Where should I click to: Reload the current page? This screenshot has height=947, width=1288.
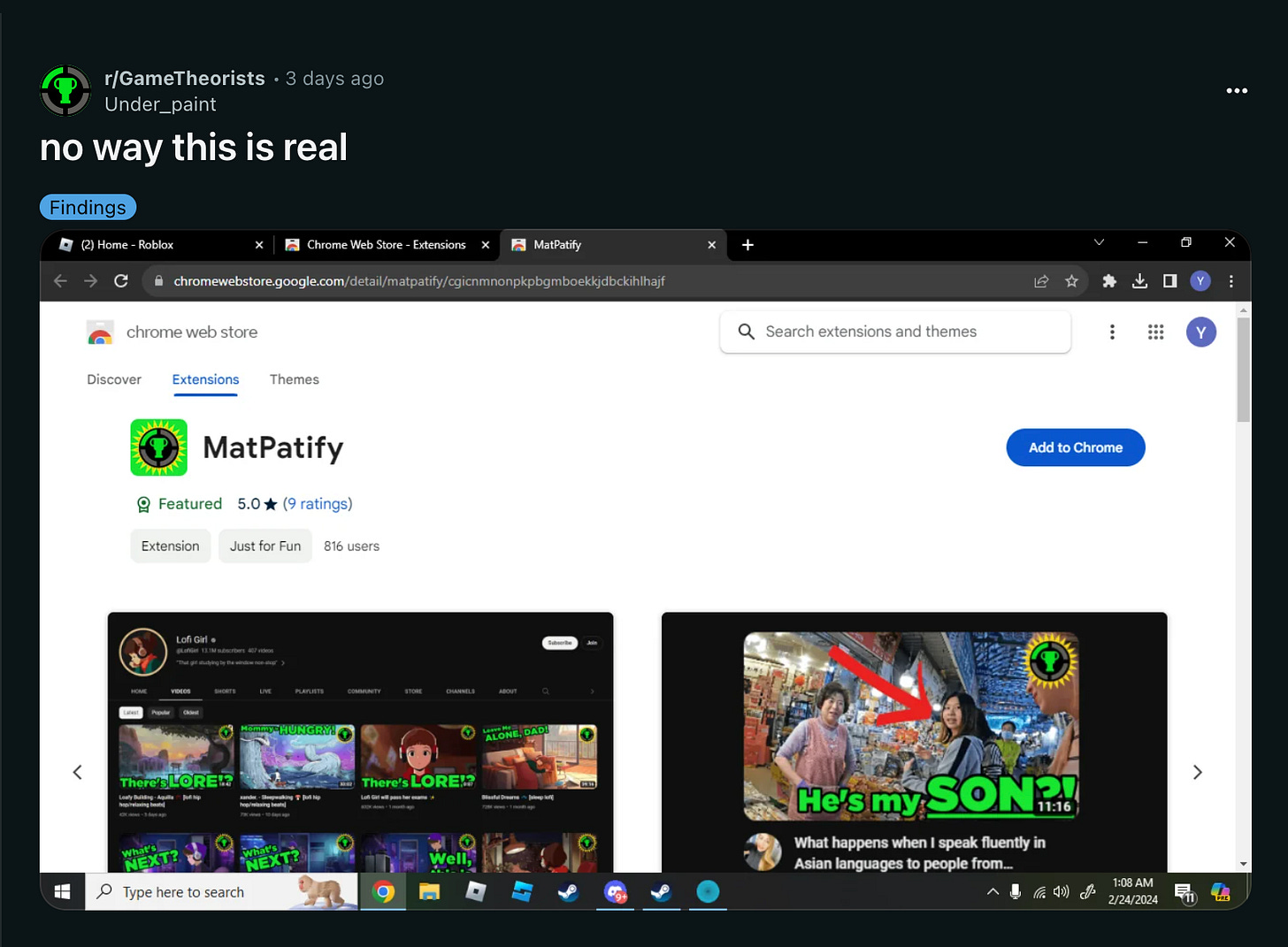coord(121,281)
